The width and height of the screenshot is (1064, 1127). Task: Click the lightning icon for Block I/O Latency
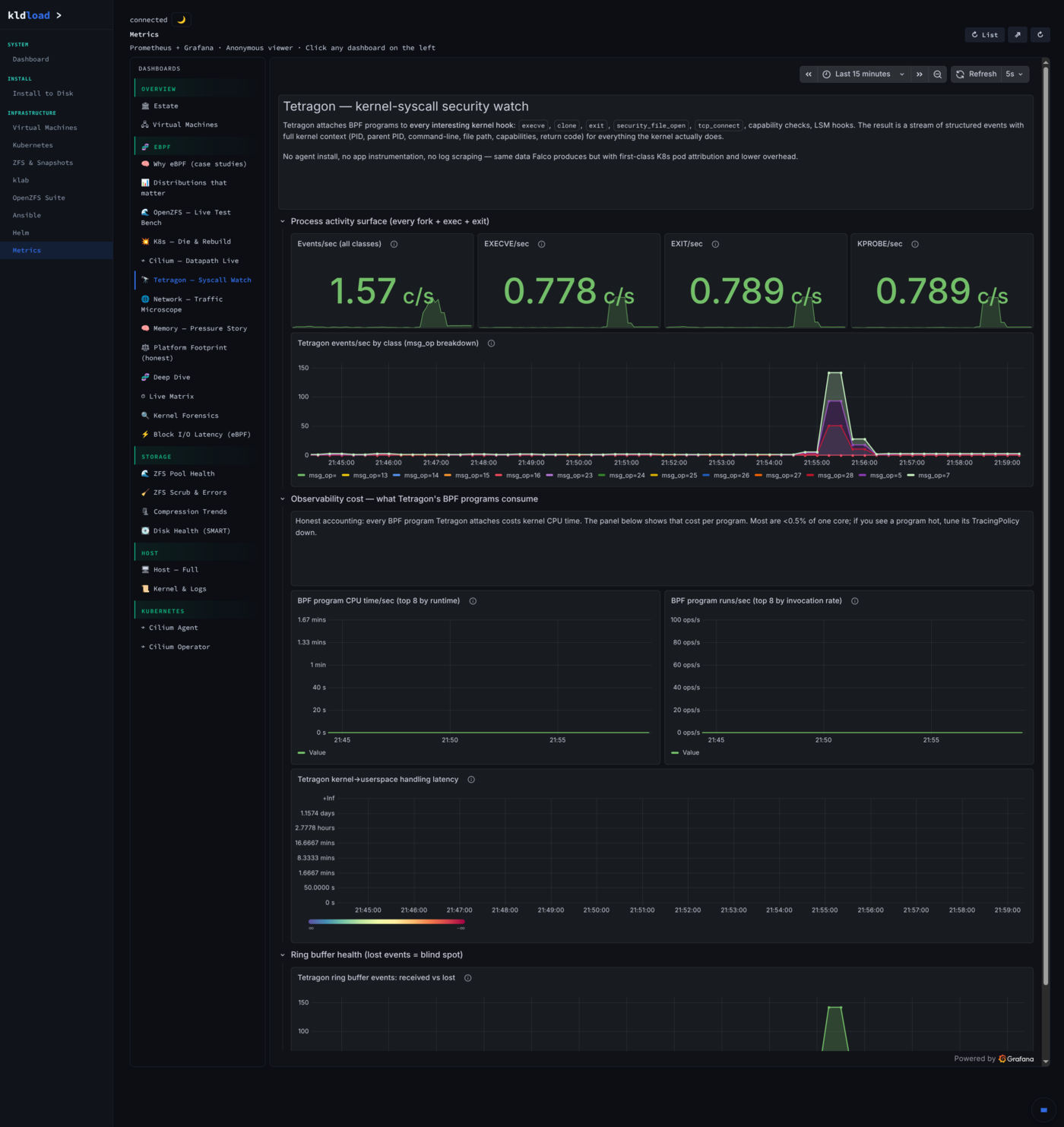point(145,435)
